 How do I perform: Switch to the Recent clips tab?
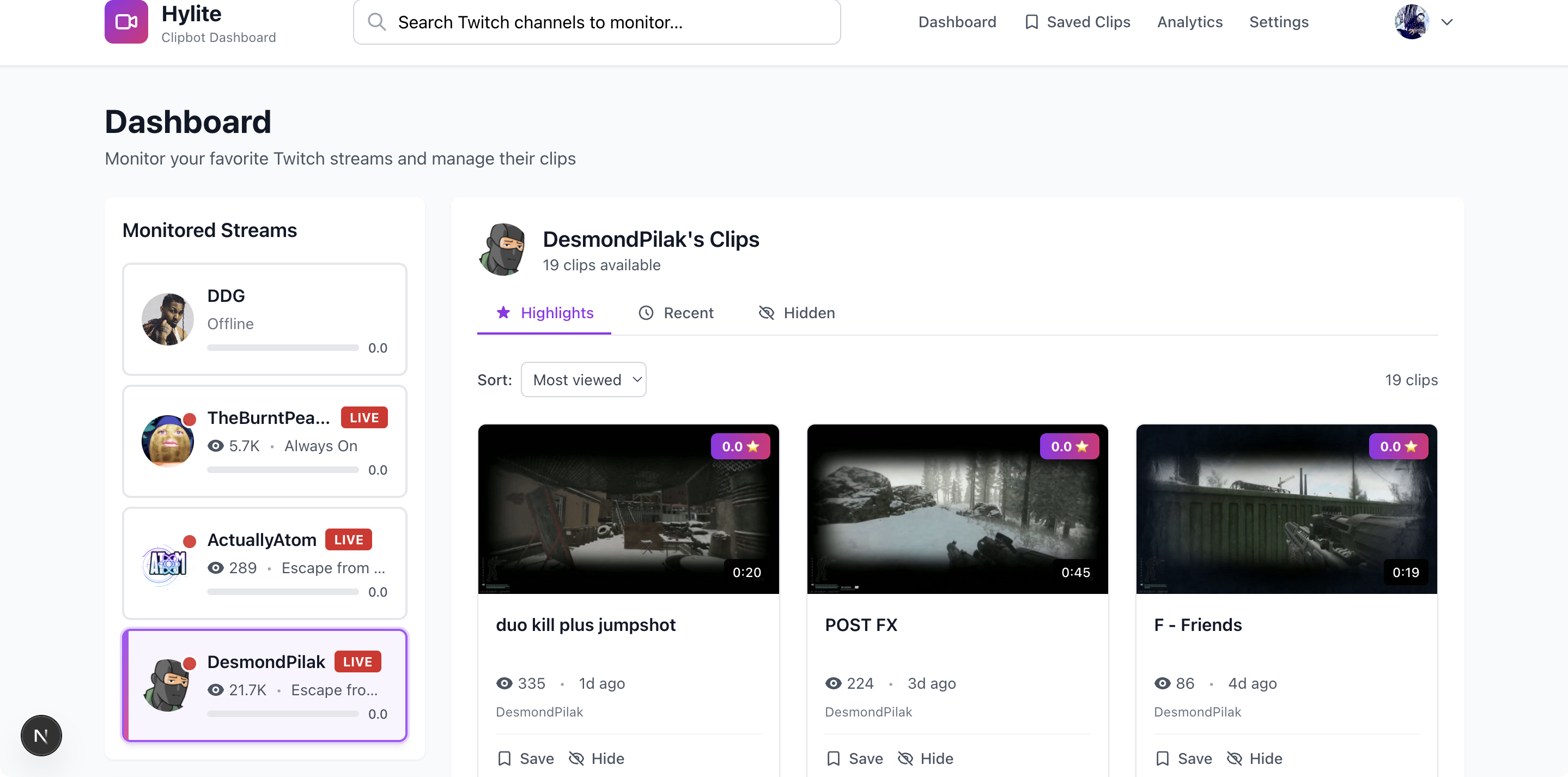click(676, 313)
